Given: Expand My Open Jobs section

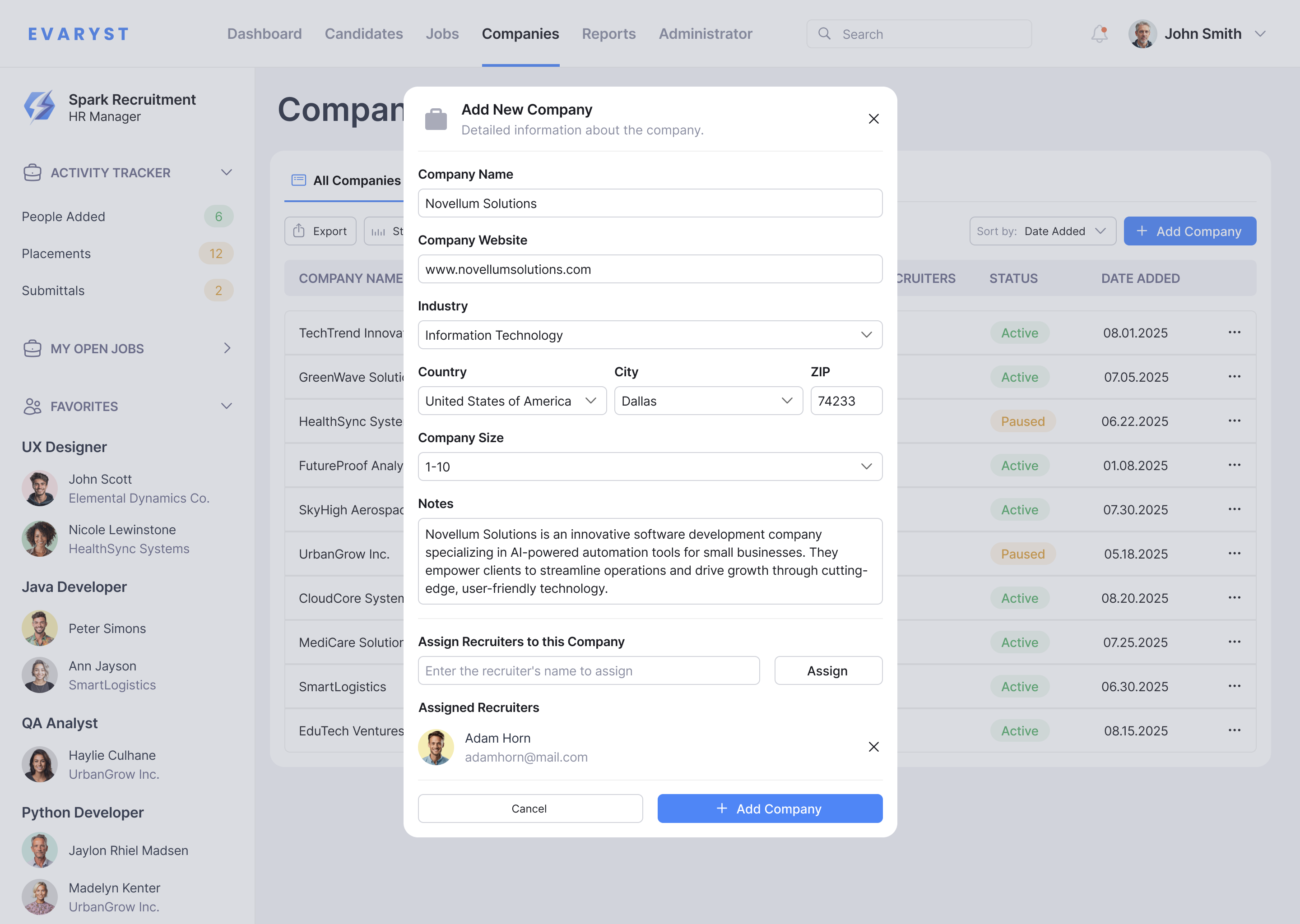Looking at the screenshot, I should click(227, 348).
